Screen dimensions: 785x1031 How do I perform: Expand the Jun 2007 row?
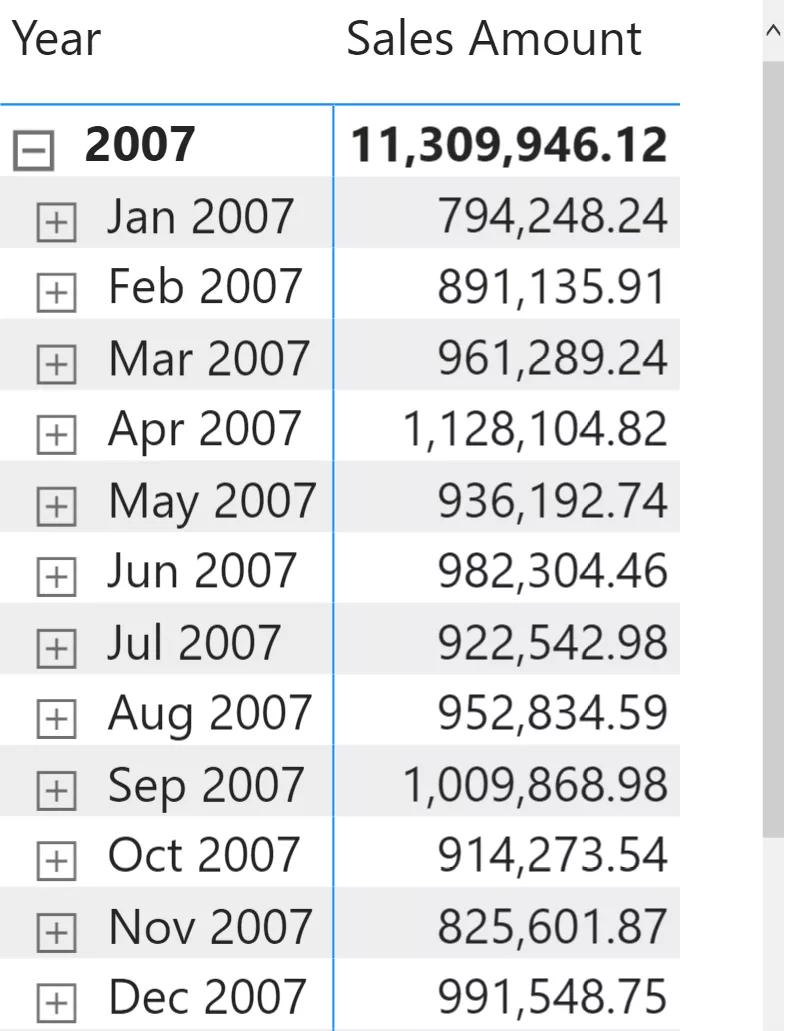(x=56, y=577)
